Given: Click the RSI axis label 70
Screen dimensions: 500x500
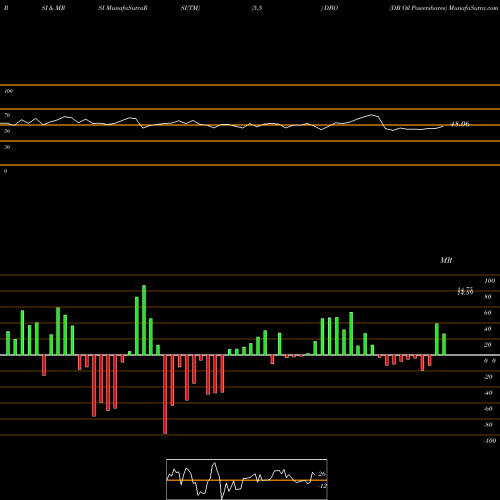Looking at the screenshot, I should 7,115.
